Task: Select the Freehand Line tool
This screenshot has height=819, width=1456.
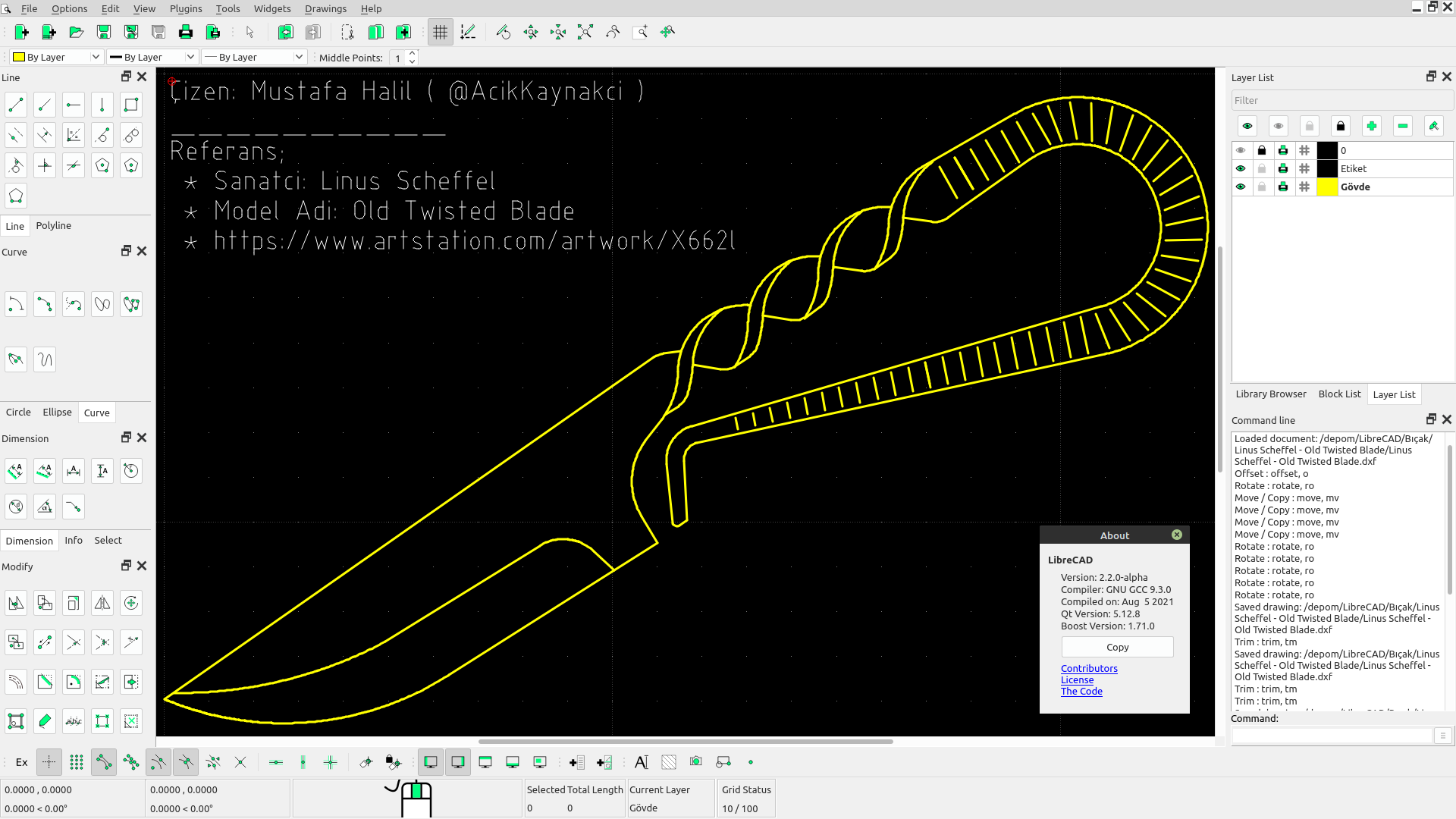Action: (x=45, y=359)
